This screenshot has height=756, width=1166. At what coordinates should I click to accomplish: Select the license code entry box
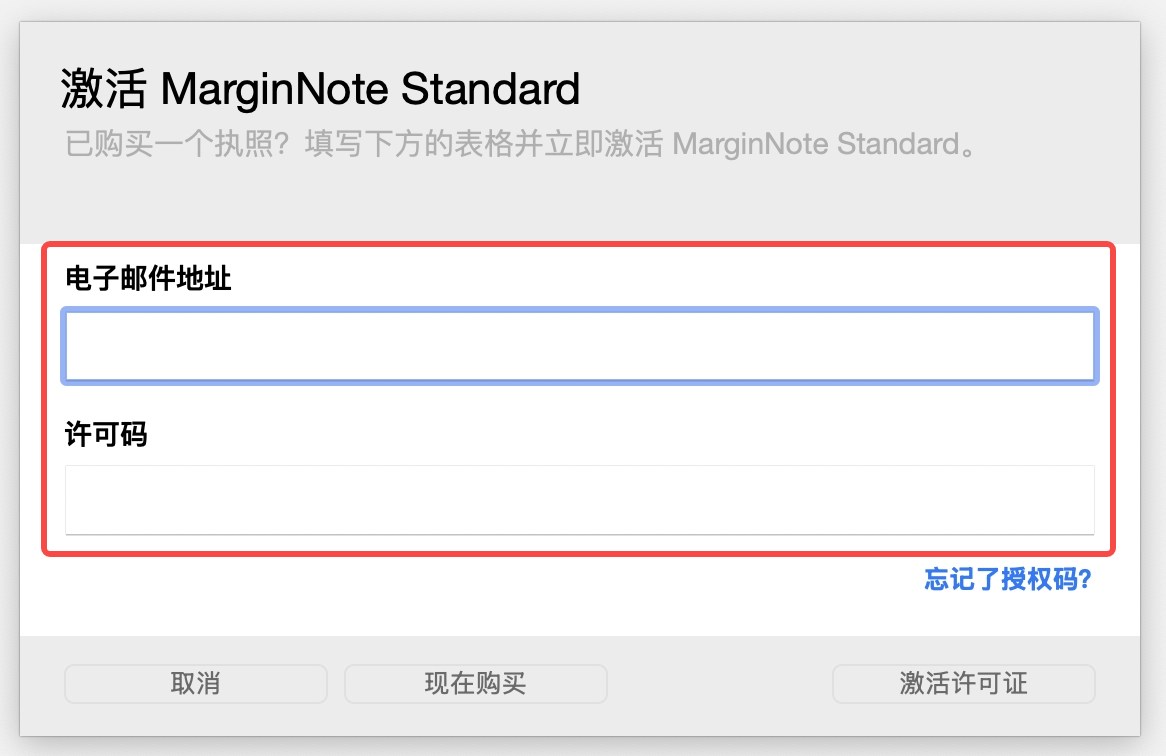click(580, 499)
